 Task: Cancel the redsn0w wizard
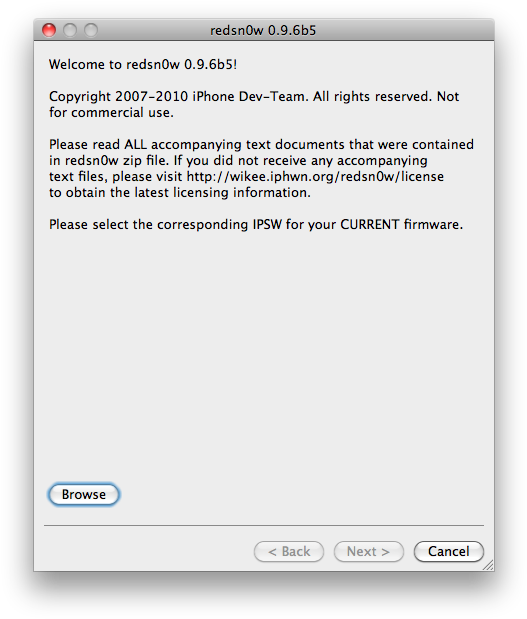pyautogui.click(x=448, y=551)
